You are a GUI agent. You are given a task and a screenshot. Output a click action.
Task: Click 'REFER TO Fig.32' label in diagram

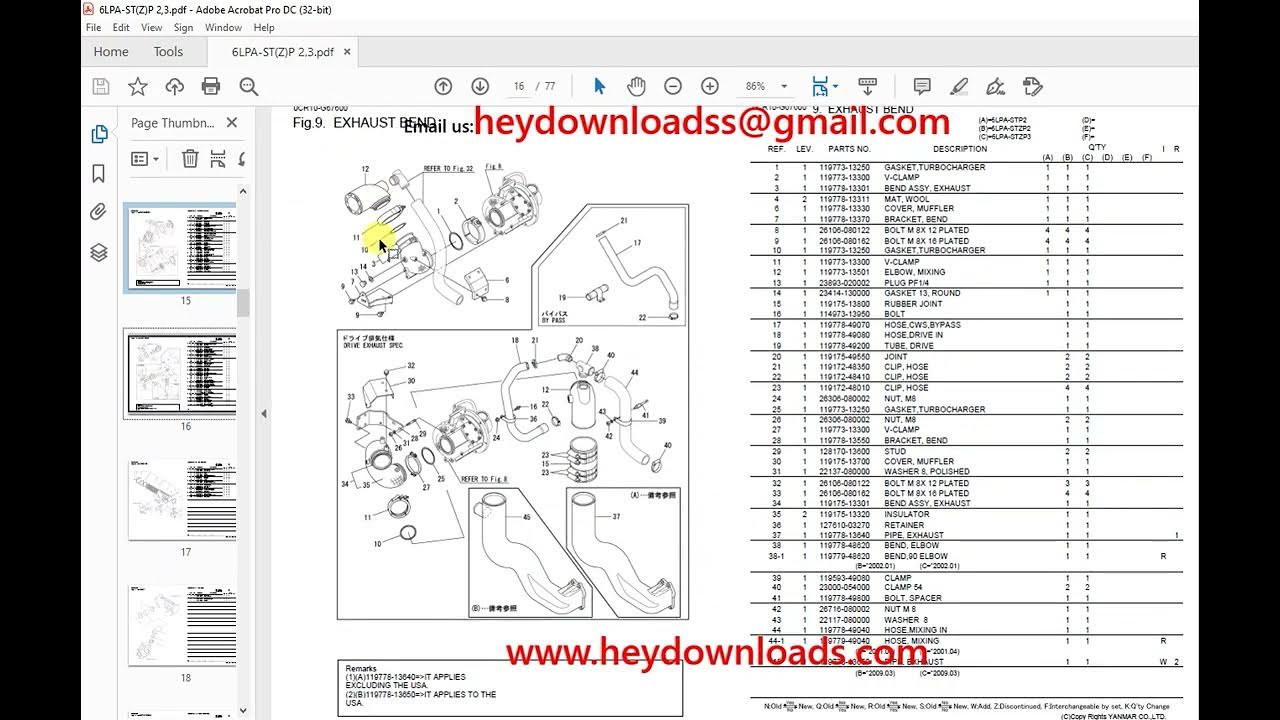coord(450,169)
